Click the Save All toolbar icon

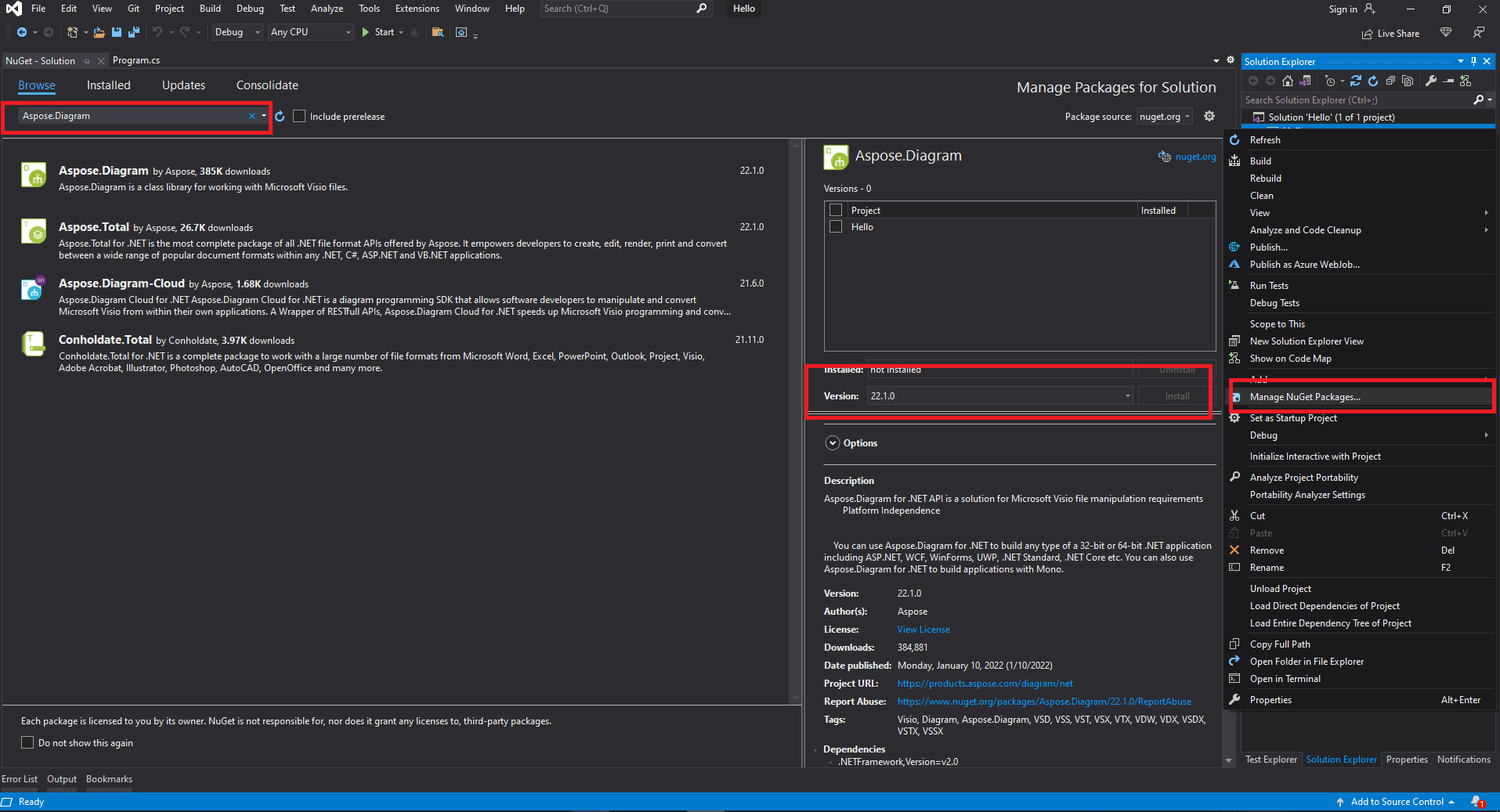[133, 32]
